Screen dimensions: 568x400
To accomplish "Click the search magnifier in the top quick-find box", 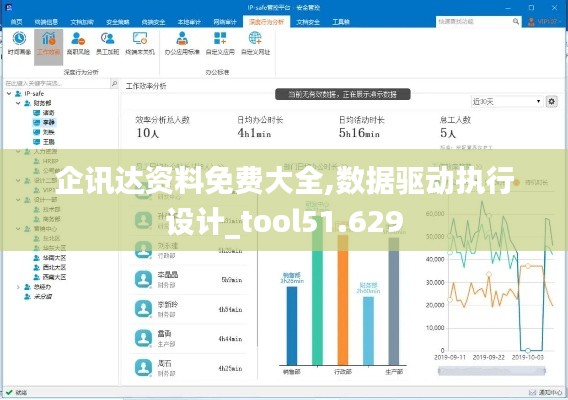I will [515, 22].
